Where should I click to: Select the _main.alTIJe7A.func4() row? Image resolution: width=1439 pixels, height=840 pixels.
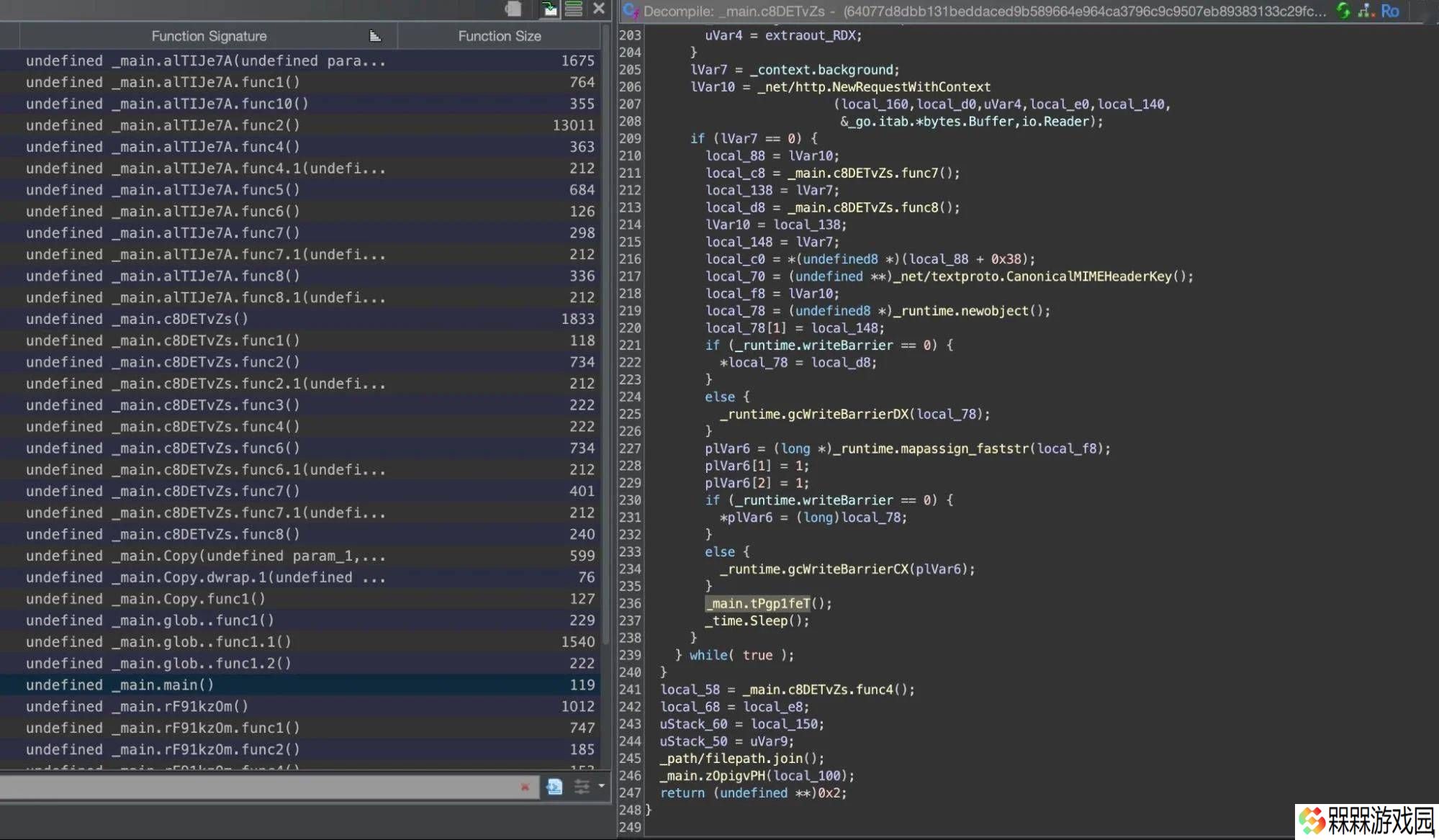coord(300,146)
